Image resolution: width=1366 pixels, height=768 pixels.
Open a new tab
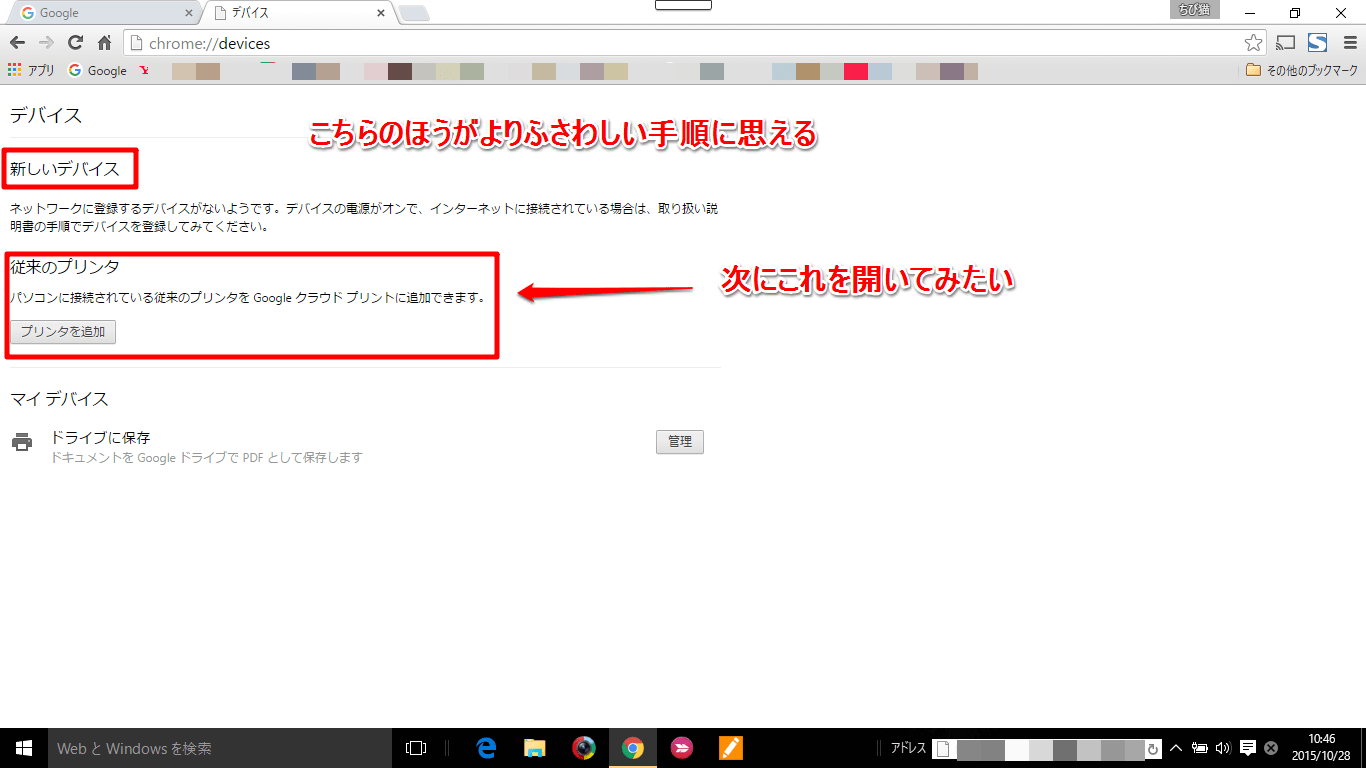(414, 14)
